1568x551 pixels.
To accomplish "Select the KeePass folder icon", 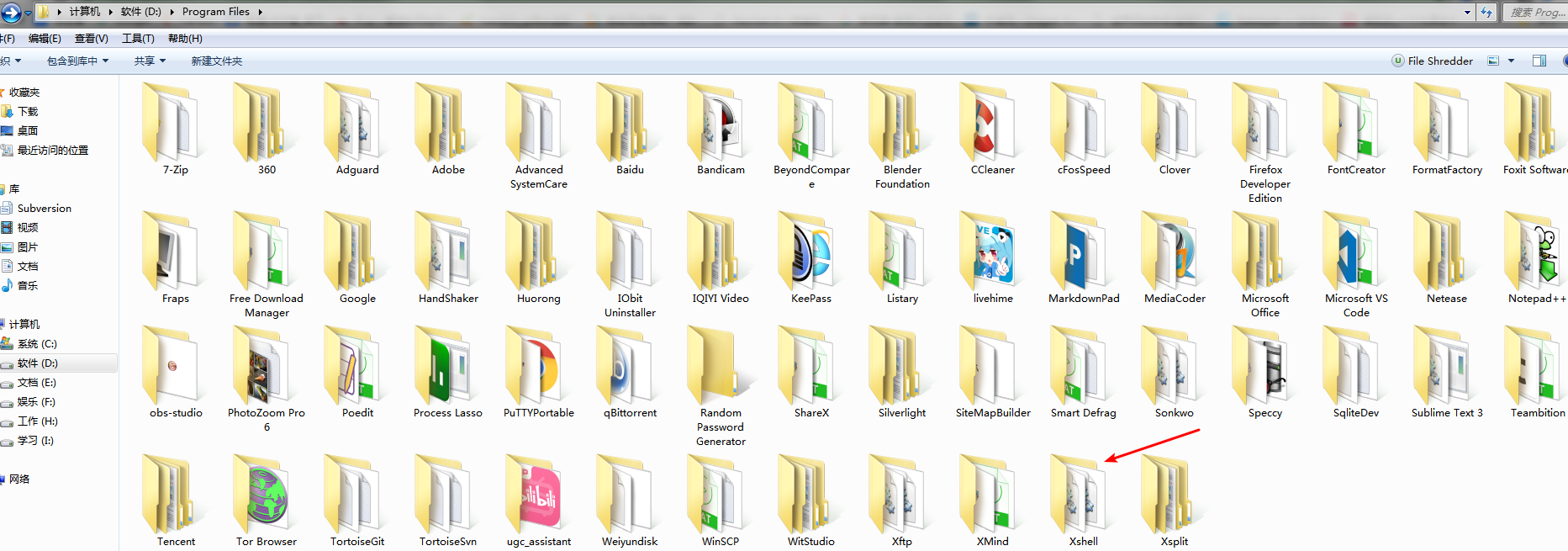I will pos(811,252).
